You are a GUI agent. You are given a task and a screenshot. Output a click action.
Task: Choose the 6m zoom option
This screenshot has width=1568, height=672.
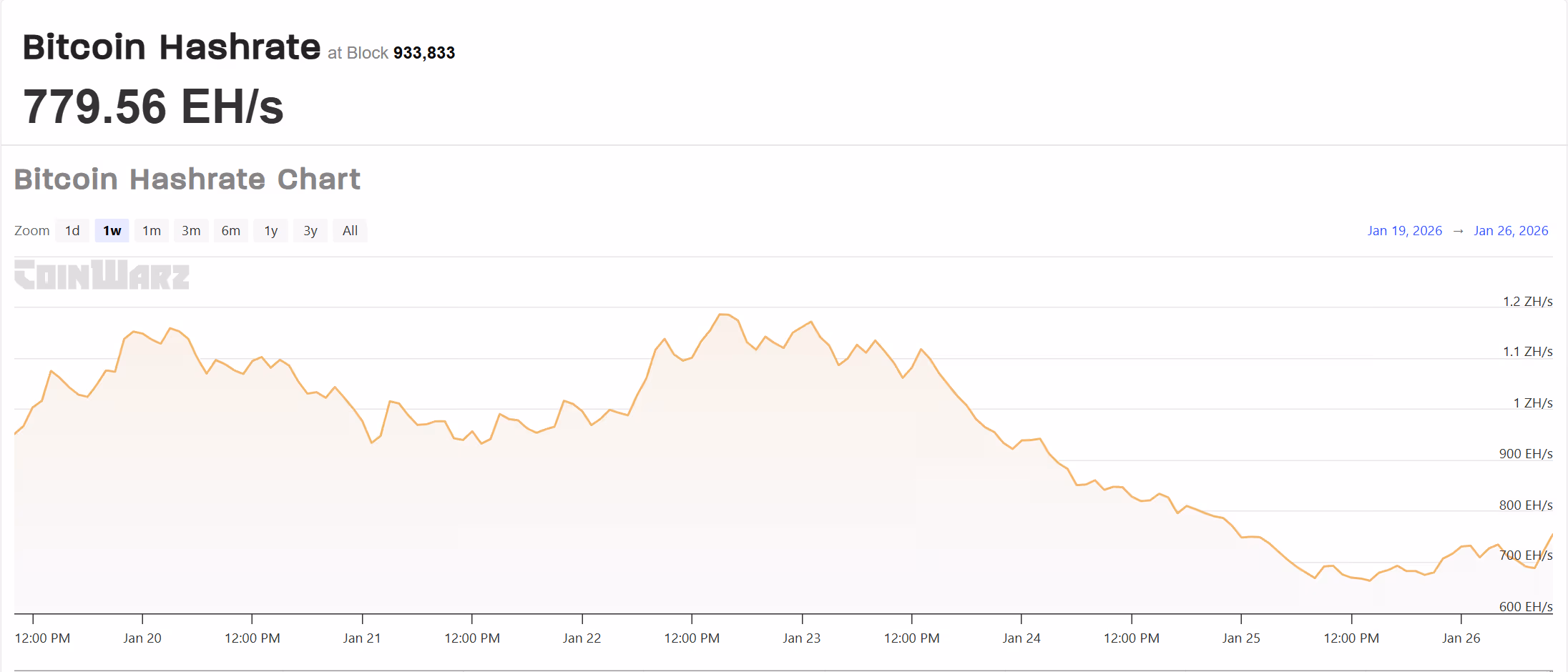point(230,231)
